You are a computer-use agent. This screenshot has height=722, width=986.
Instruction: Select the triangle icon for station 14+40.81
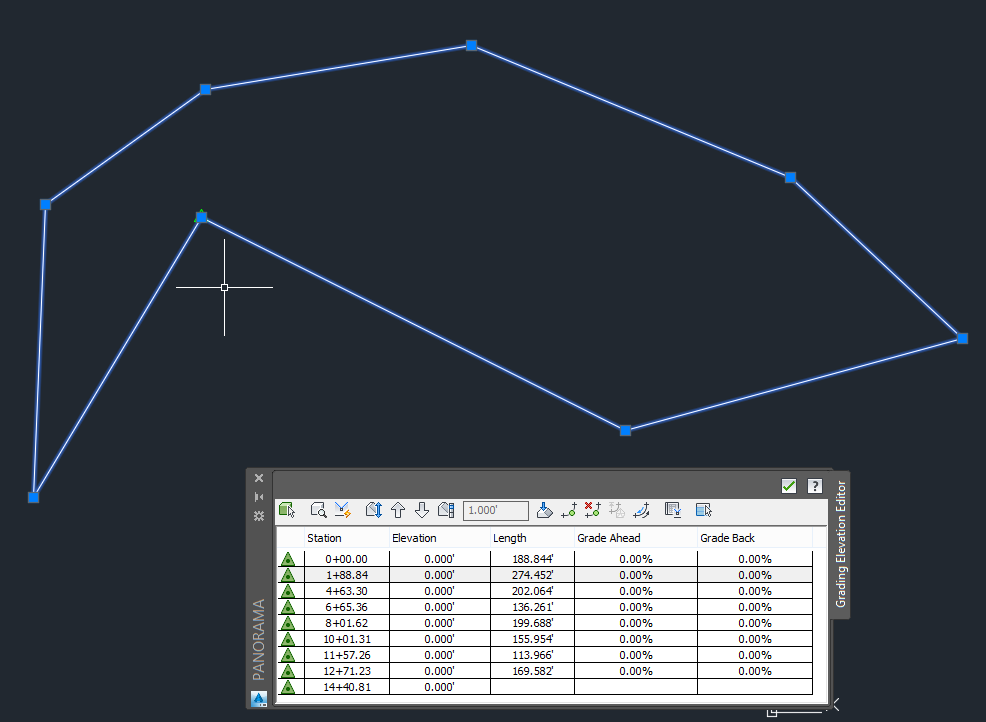[x=288, y=687]
